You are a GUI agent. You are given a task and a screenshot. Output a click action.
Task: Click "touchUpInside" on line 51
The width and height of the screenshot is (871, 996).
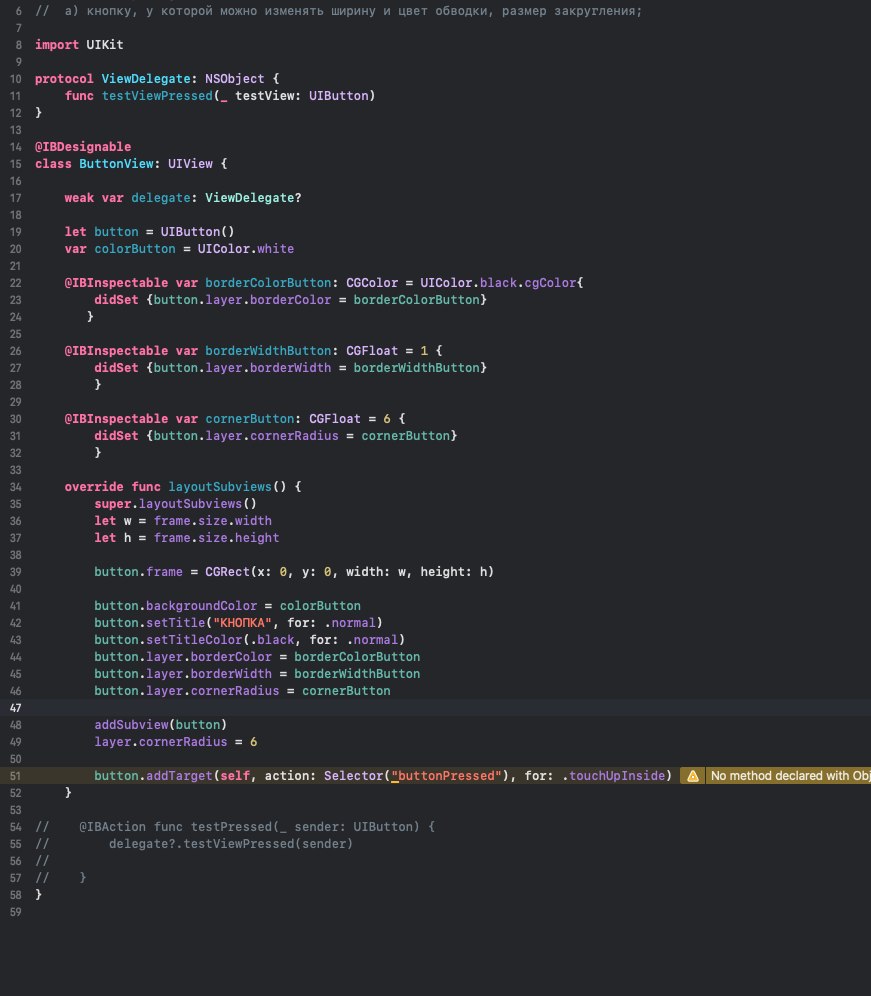(617, 776)
